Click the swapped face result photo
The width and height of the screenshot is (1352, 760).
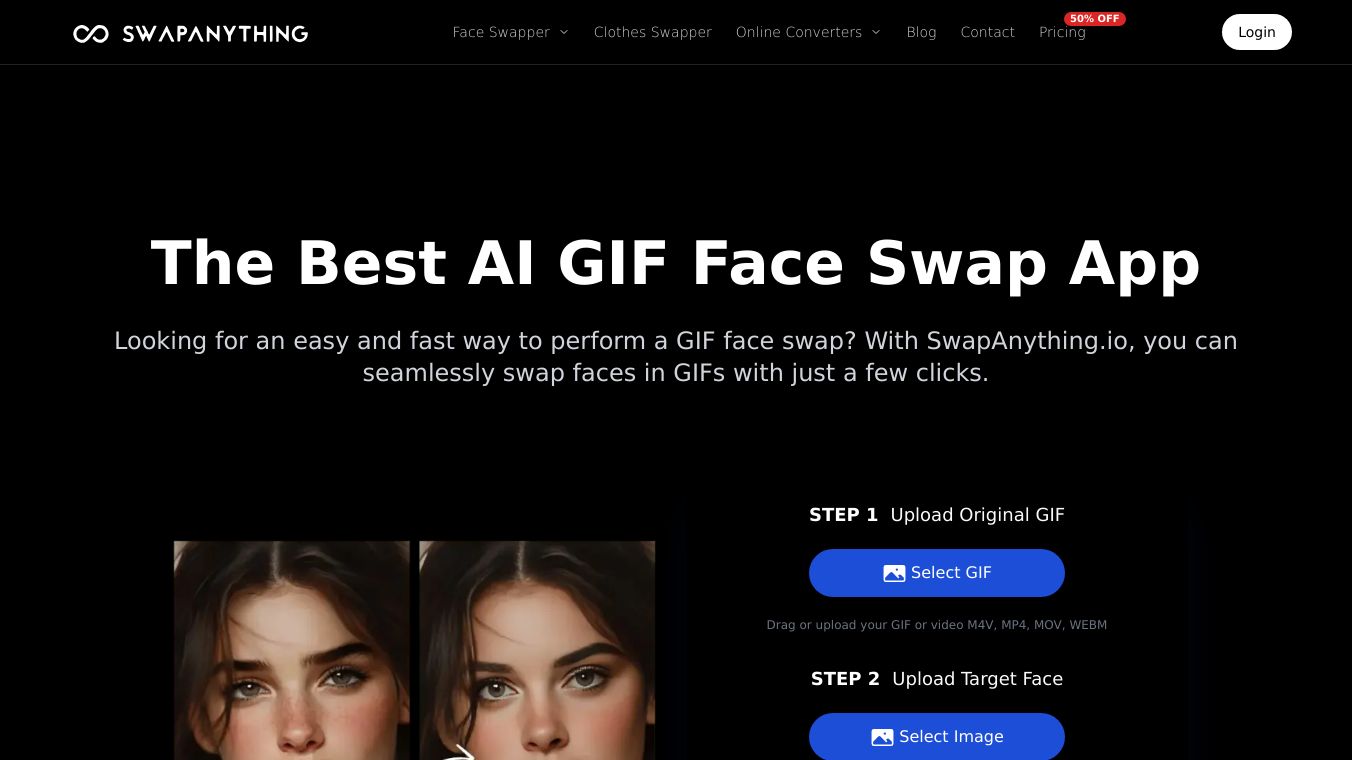coord(537,650)
